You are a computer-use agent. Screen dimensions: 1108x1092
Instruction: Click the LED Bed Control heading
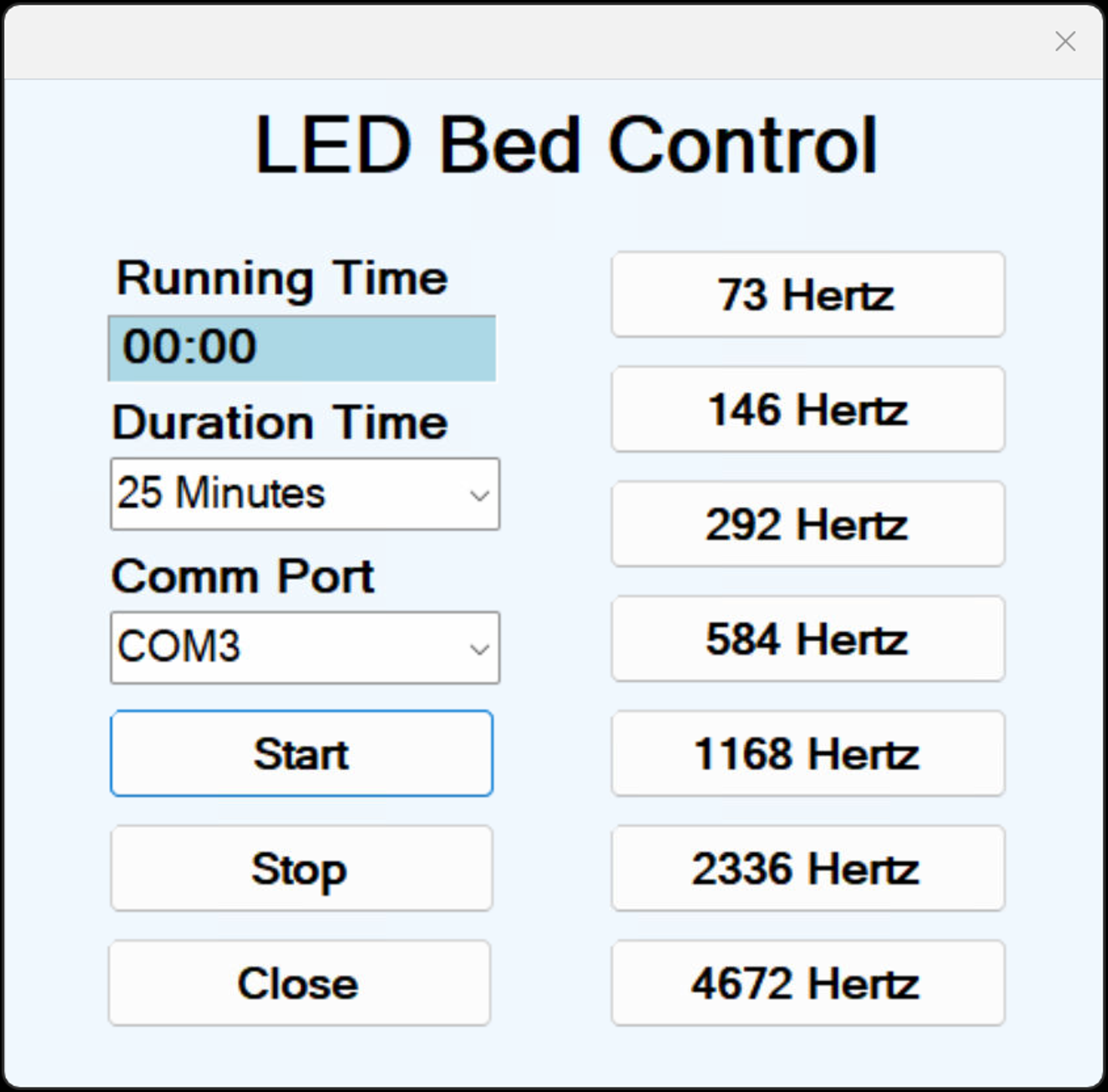tap(565, 145)
